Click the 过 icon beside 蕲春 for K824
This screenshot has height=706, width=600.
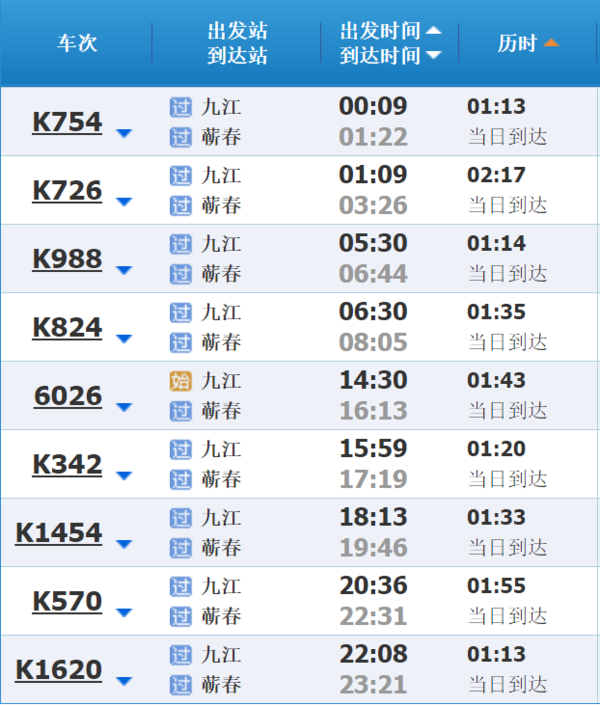(x=180, y=342)
